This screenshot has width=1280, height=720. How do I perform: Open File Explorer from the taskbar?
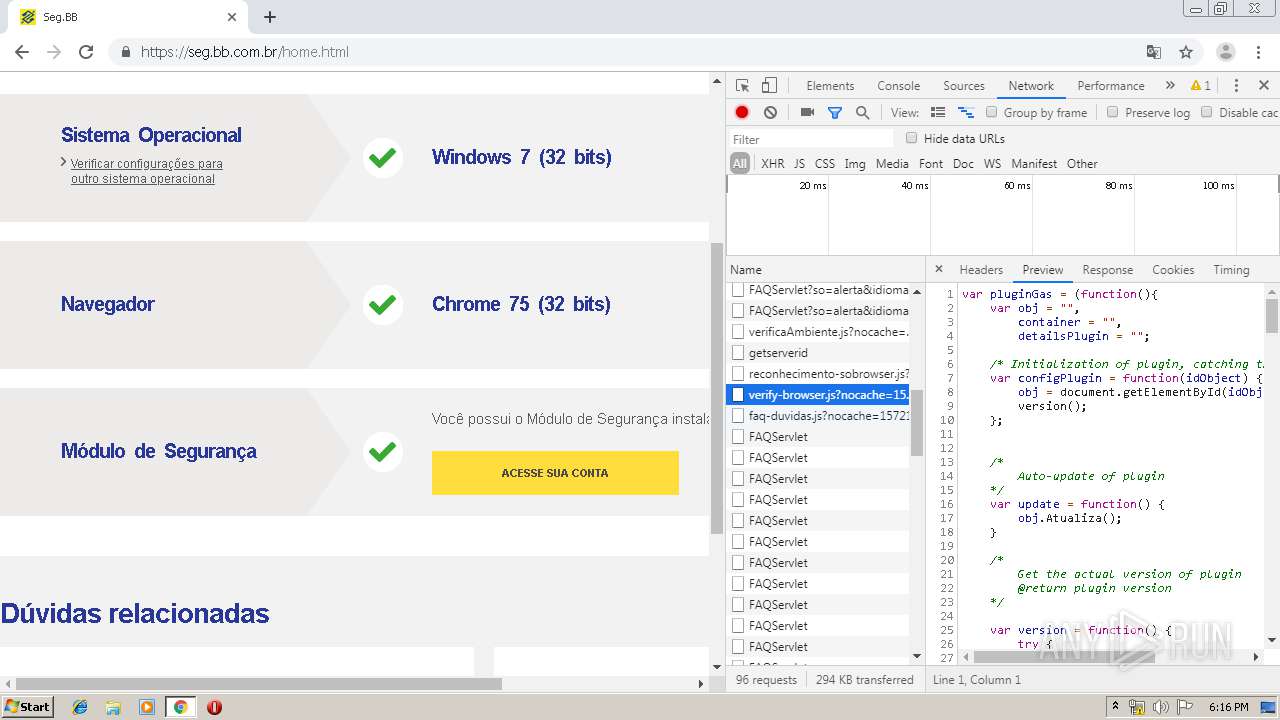[x=113, y=707]
